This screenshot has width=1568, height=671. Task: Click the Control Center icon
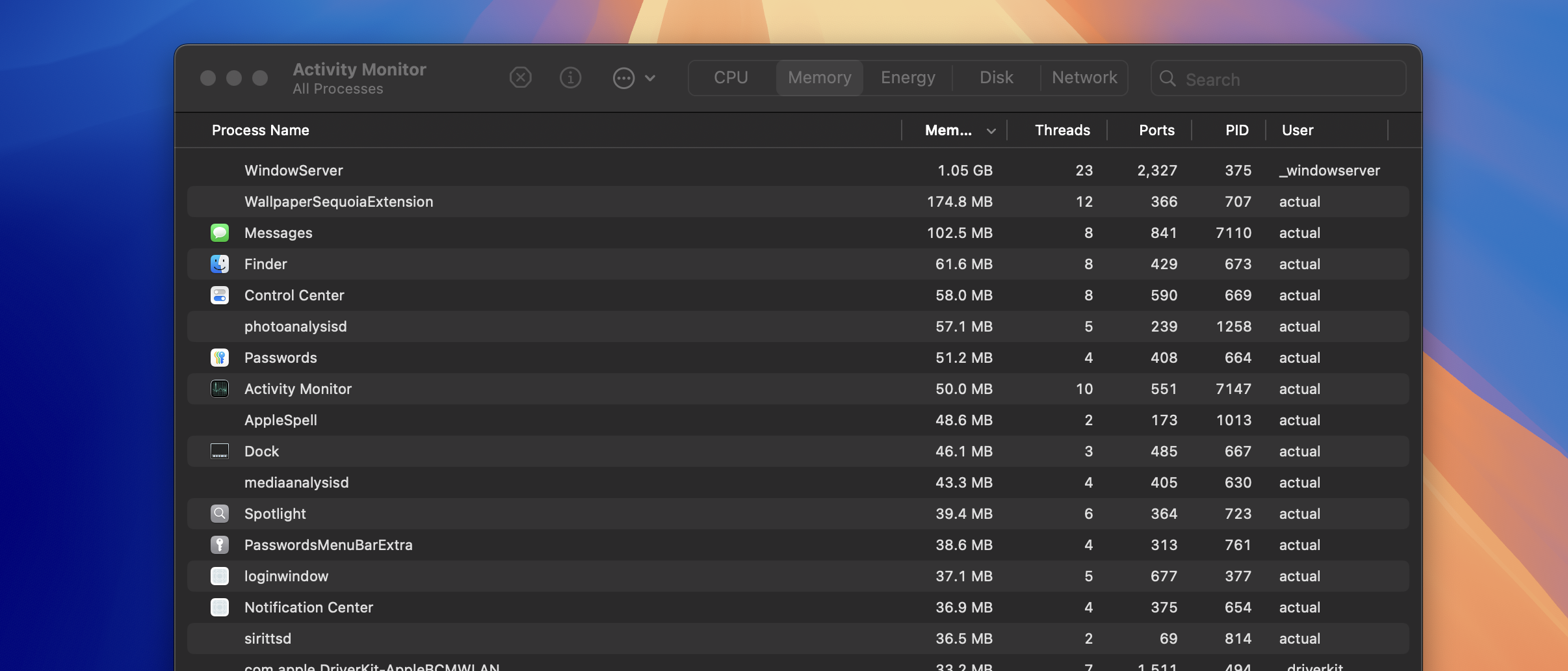[x=220, y=295]
